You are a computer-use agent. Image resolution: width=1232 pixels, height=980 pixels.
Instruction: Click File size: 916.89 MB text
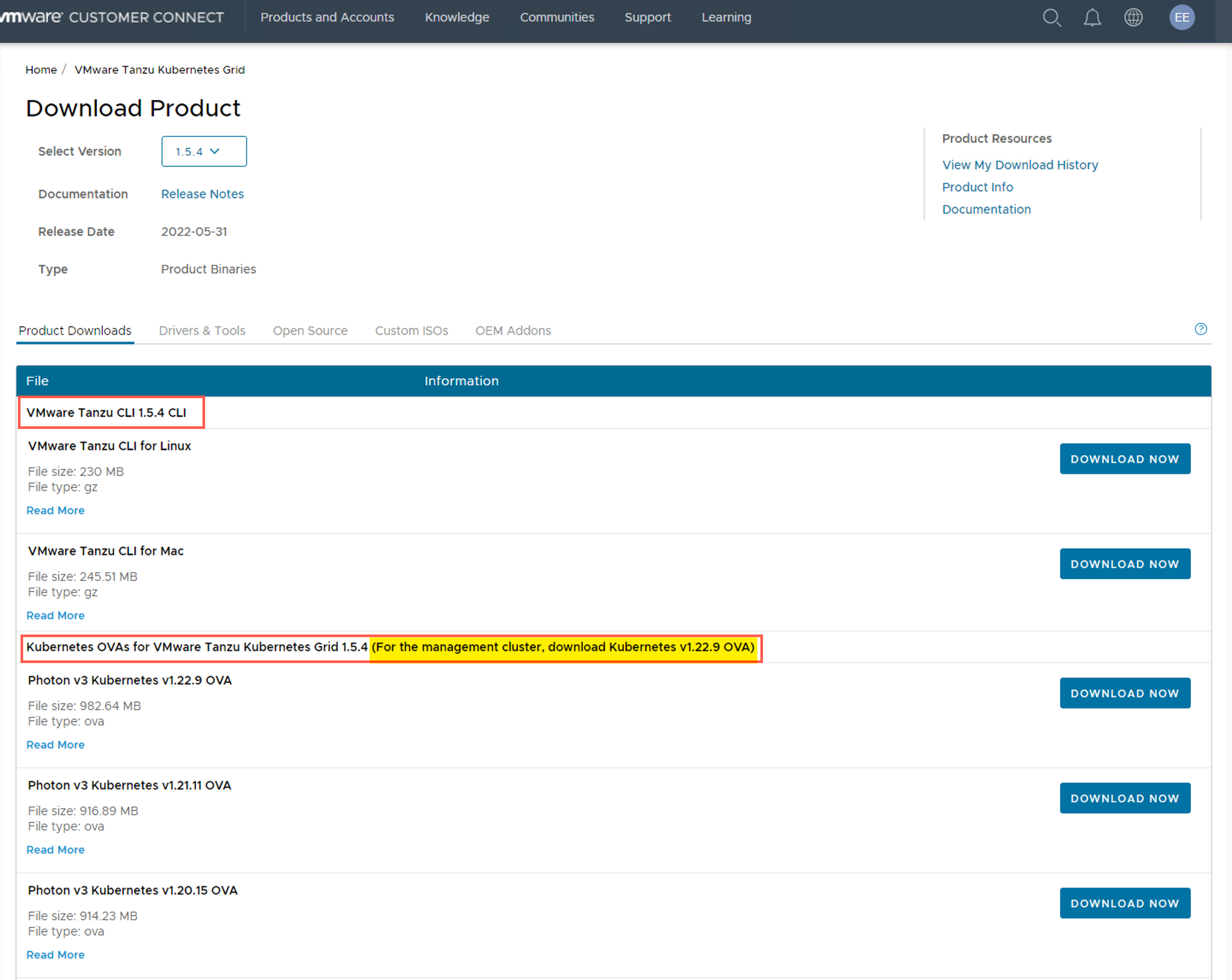[83, 811]
